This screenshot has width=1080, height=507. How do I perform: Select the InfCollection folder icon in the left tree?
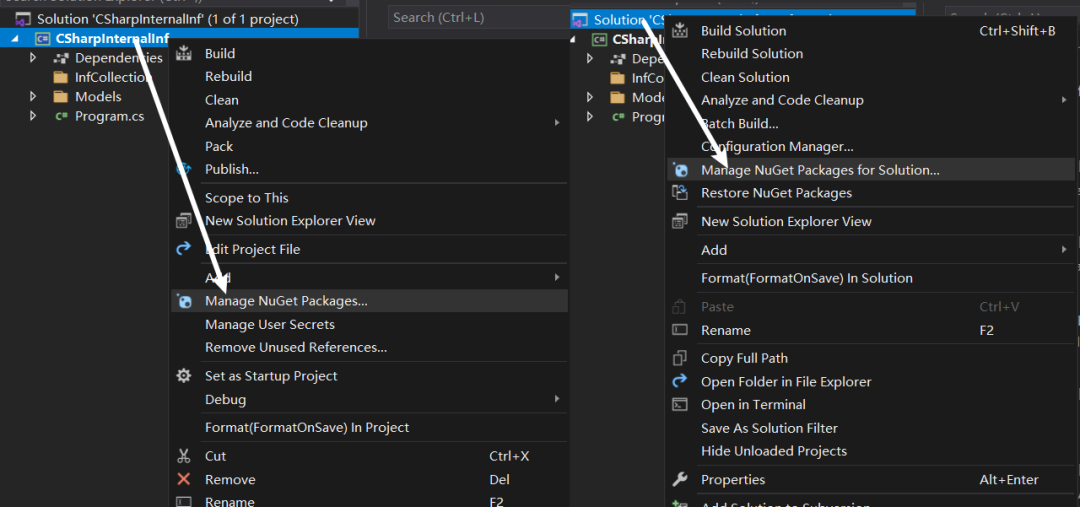click(x=61, y=77)
